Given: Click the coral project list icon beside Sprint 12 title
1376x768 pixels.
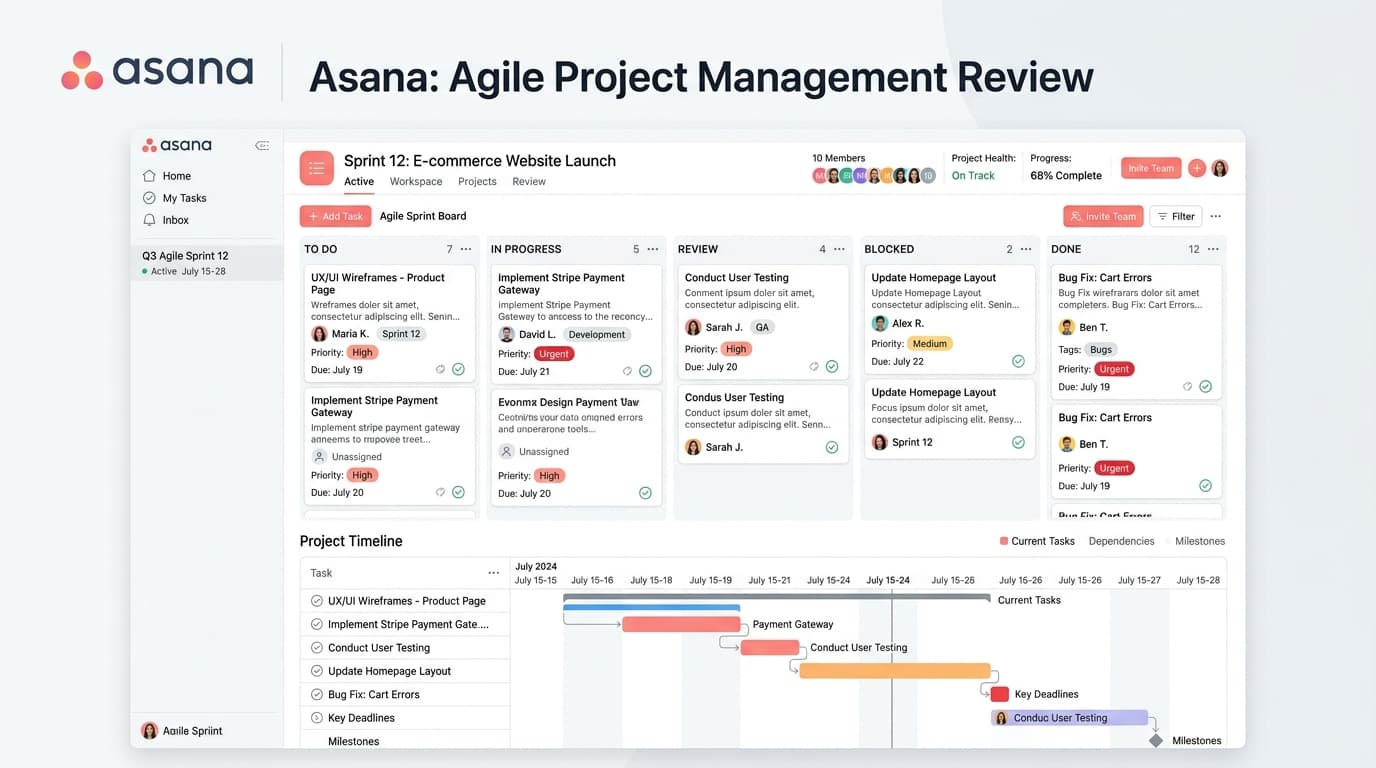Looking at the screenshot, I should [x=317, y=168].
